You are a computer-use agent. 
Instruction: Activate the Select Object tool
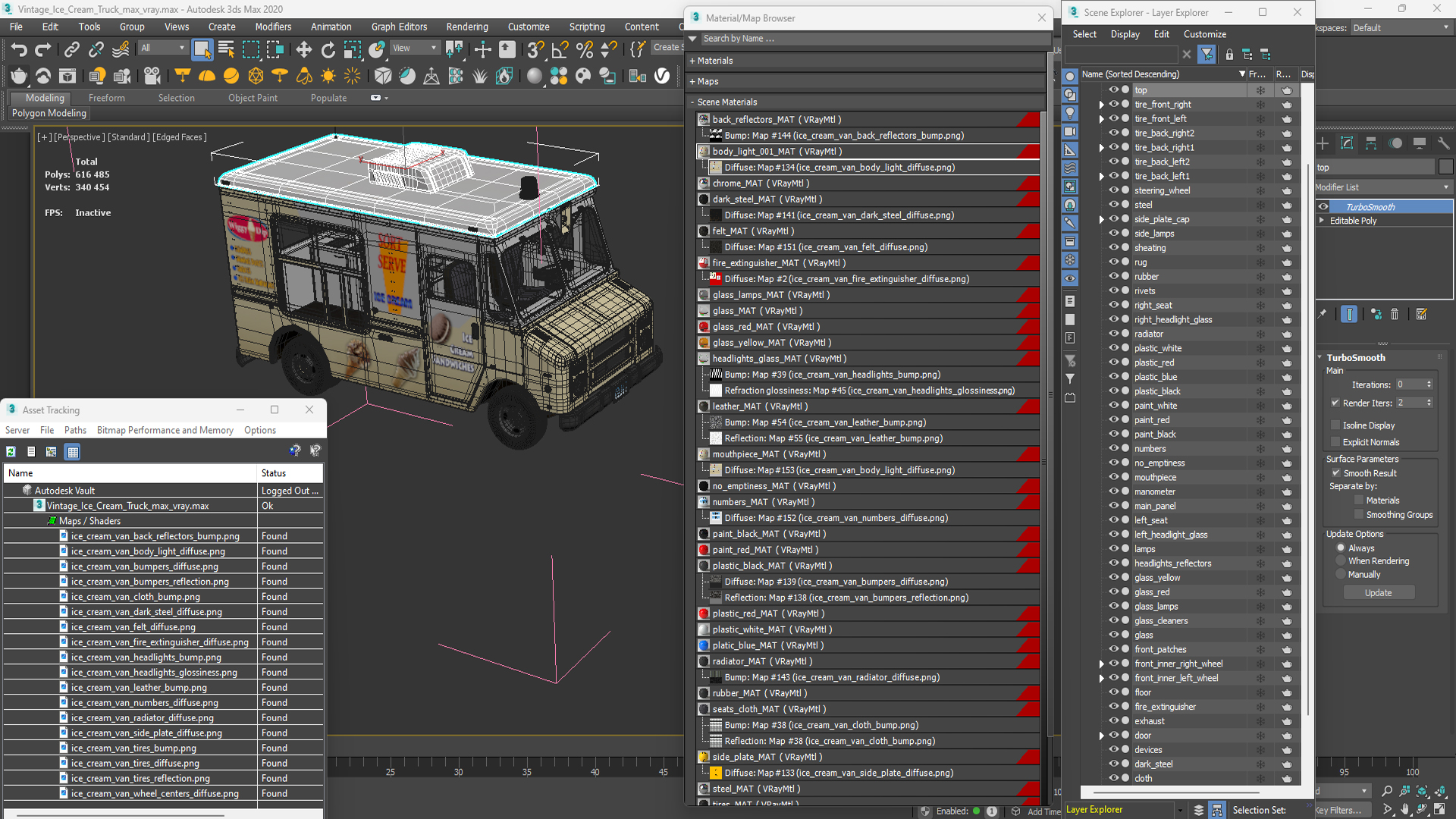pyautogui.click(x=202, y=50)
